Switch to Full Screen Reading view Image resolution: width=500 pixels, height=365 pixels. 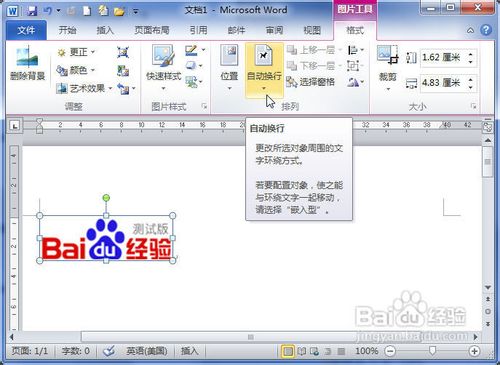coord(302,351)
